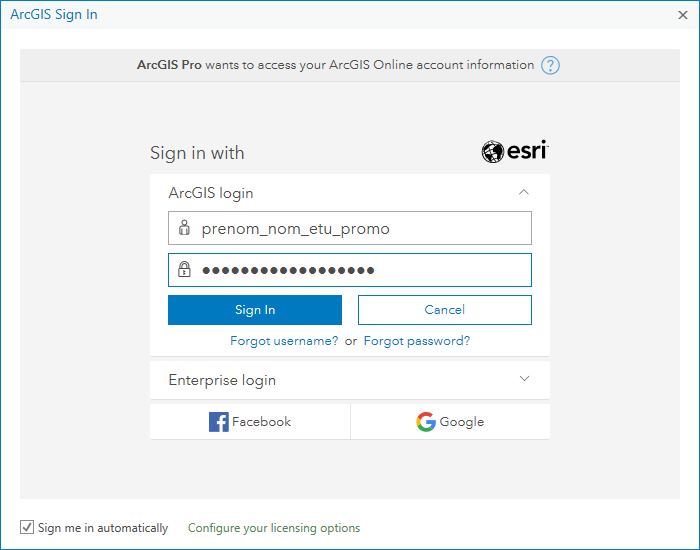Viewport: 700px width, 550px height.
Task: Click the padlock icon in password field
Action: click(184, 269)
